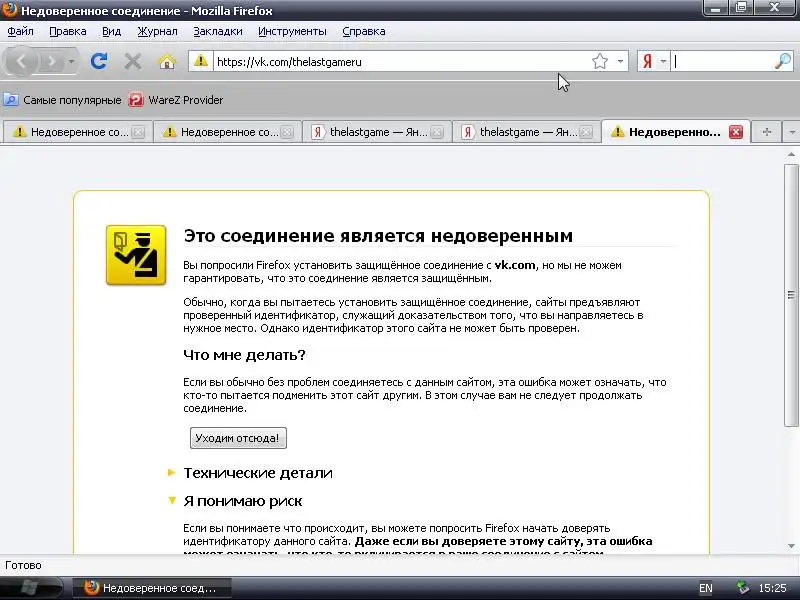
Task: Click the vertical scrollbar thumb
Action: (791, 295)
